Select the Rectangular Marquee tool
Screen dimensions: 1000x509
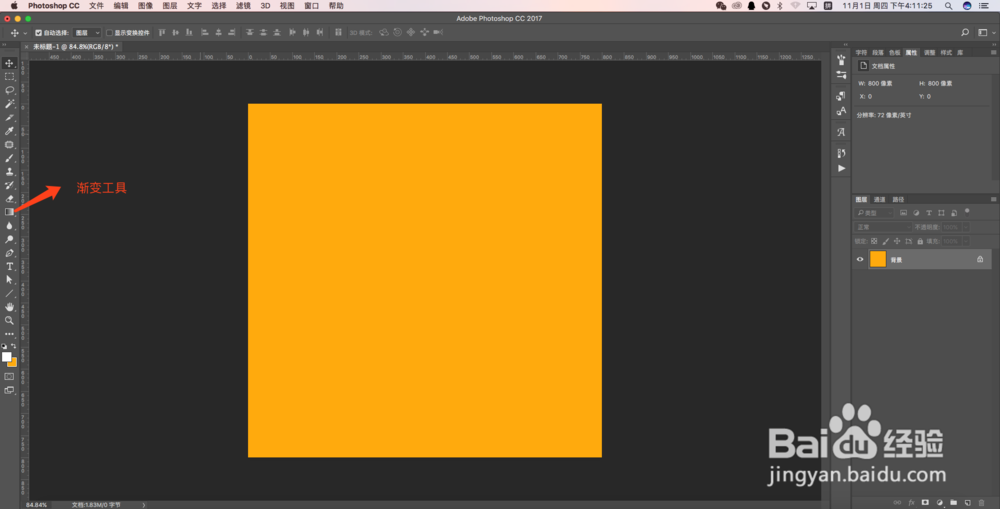tap(10, 77)
